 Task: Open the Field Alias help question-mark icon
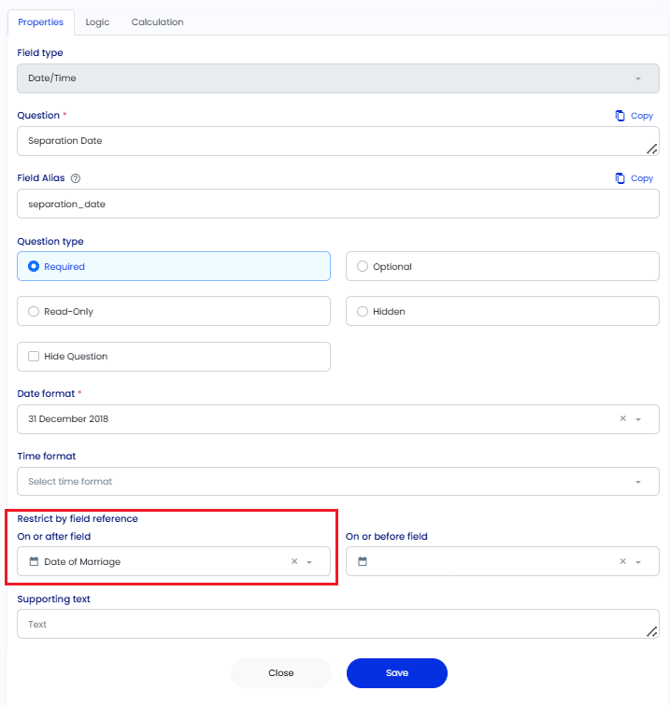76,178
